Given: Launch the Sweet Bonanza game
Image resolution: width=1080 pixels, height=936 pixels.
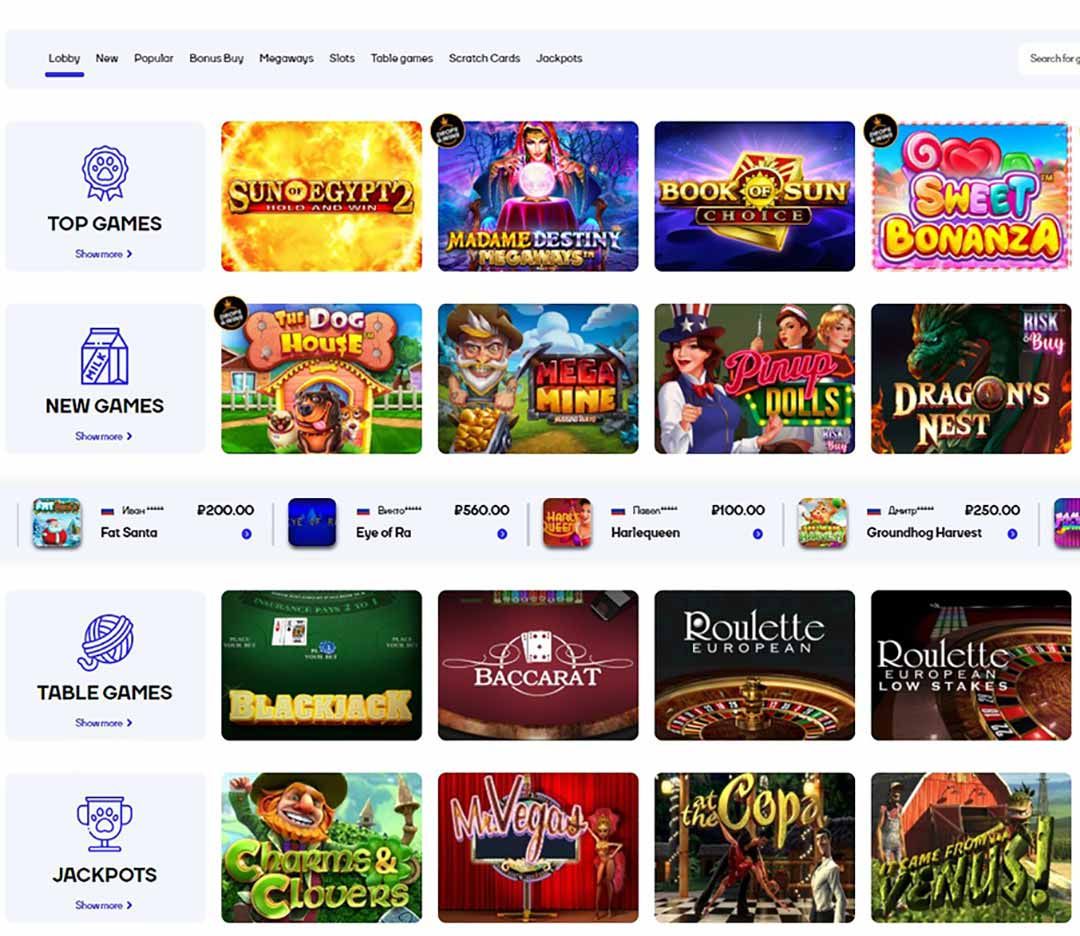Looking at the screenshot, I should pyautogui.click(x=971, y=196).
